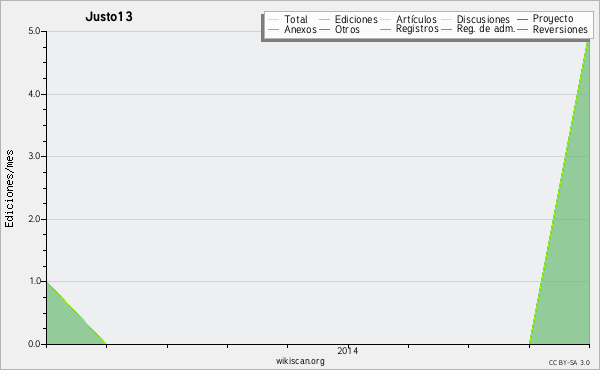Click the Ediciones legend label

[x=356, y=19]
